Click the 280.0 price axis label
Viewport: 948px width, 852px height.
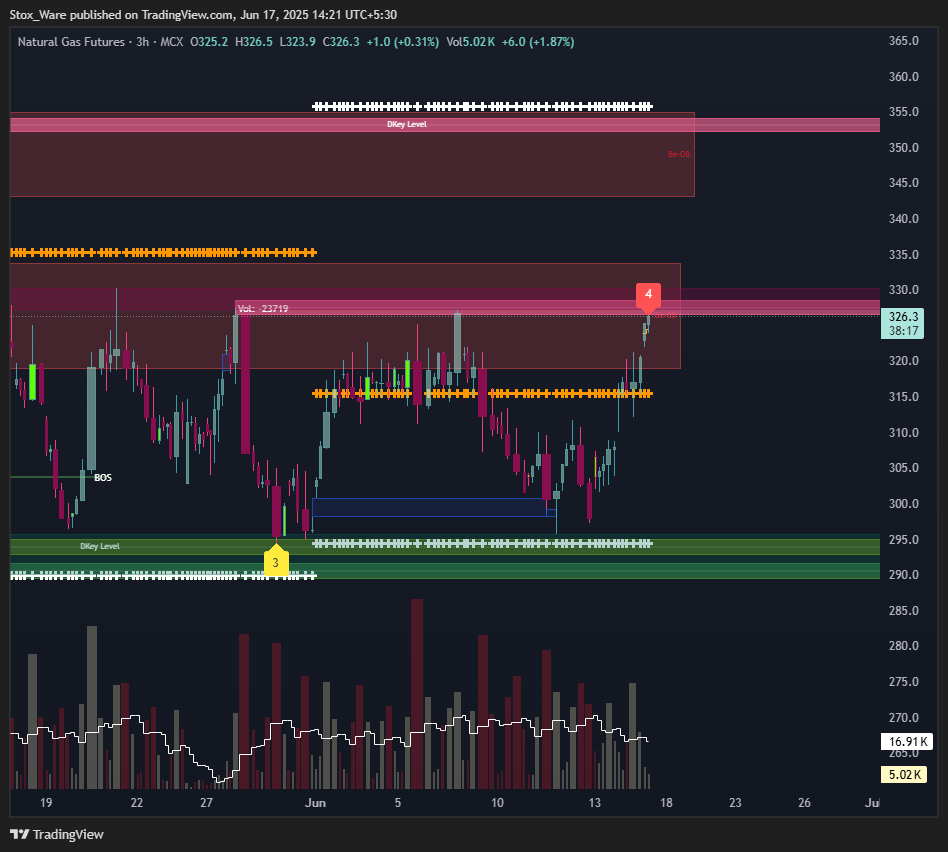[x=903, y=646]
